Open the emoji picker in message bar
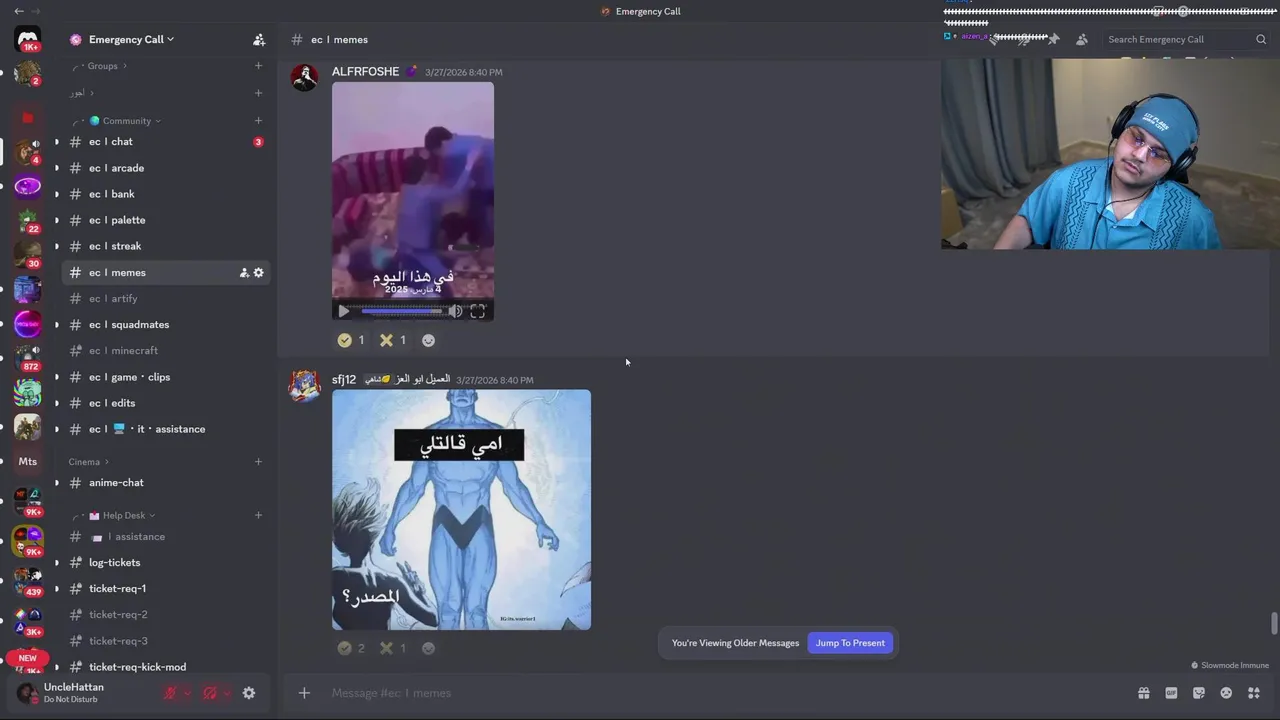Screen dimensions: 1280x720 coord(1226,693)
